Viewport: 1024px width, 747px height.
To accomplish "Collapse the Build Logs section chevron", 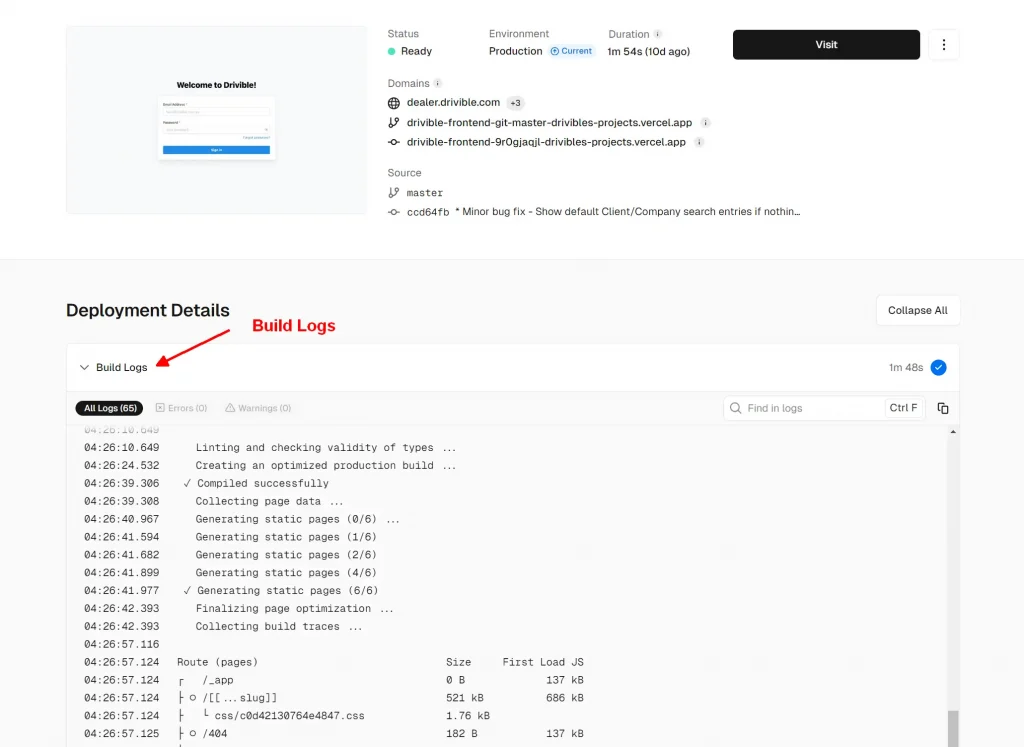I will click(84, 368).
